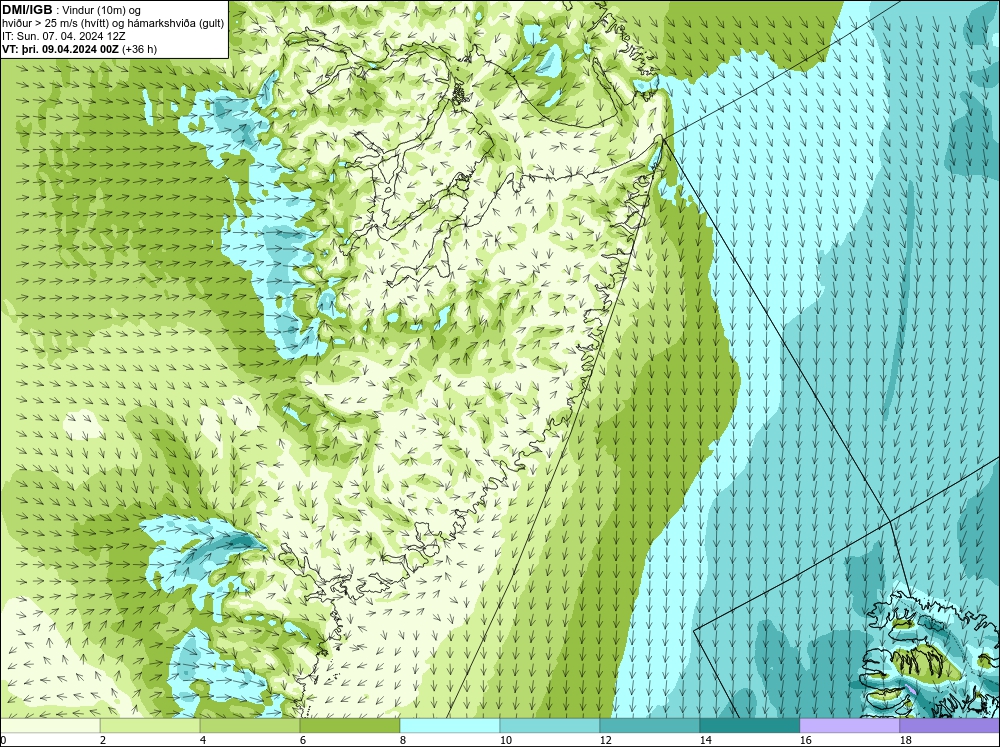The image size is (1000, 747).
Task: Click the purple legend swatch above 18 m/s
Action: (x=950, y=725)
